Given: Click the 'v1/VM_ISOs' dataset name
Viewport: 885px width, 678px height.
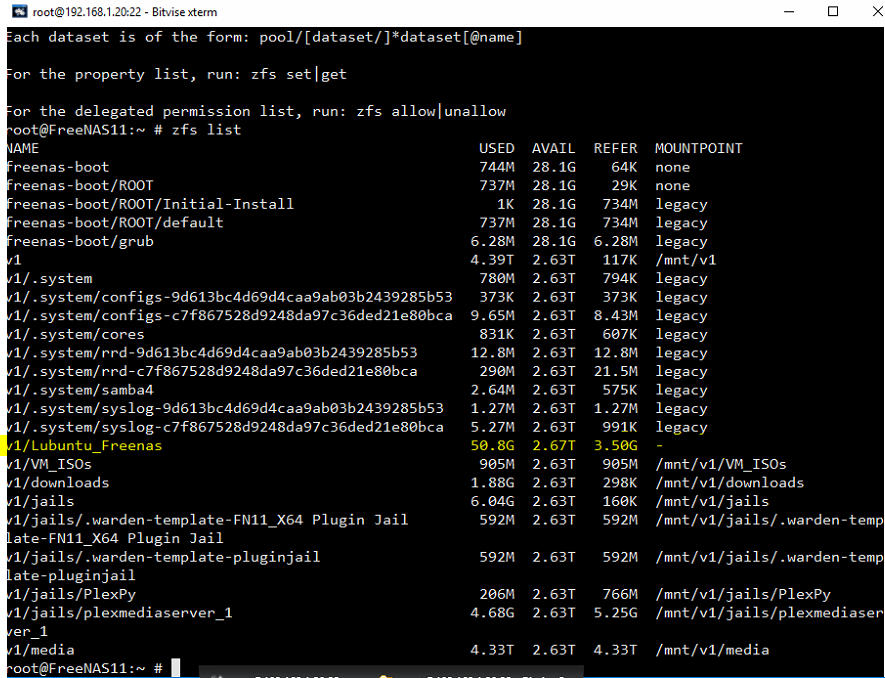Looking at the screenshot, I should tap(49, 465).
